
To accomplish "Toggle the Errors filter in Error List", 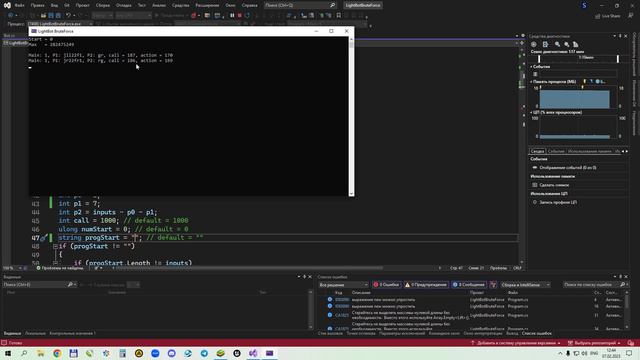I will tap(387, 284).
